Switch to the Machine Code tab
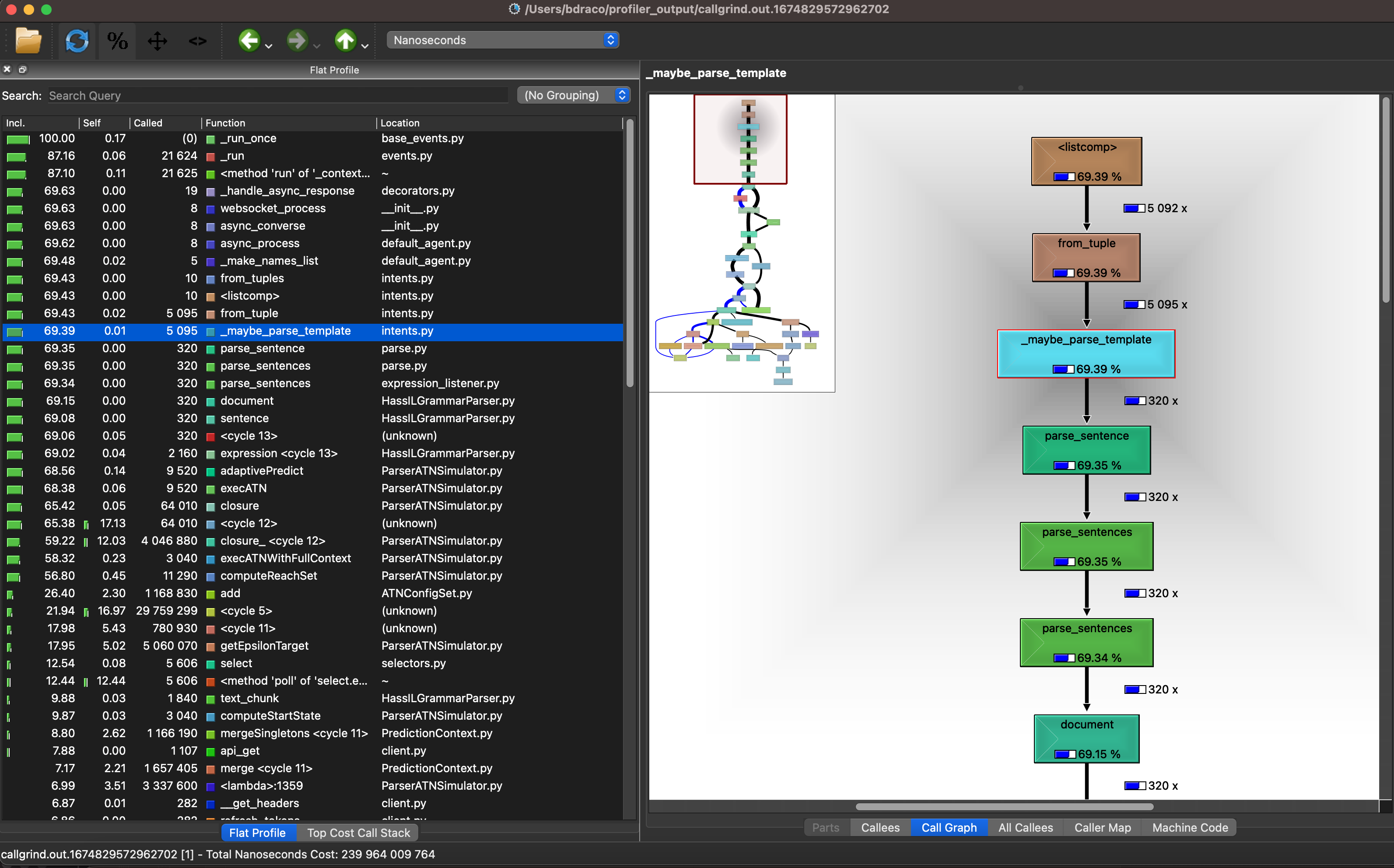Viewport: 1394px width, 868px height. [x=1190, y=827]
